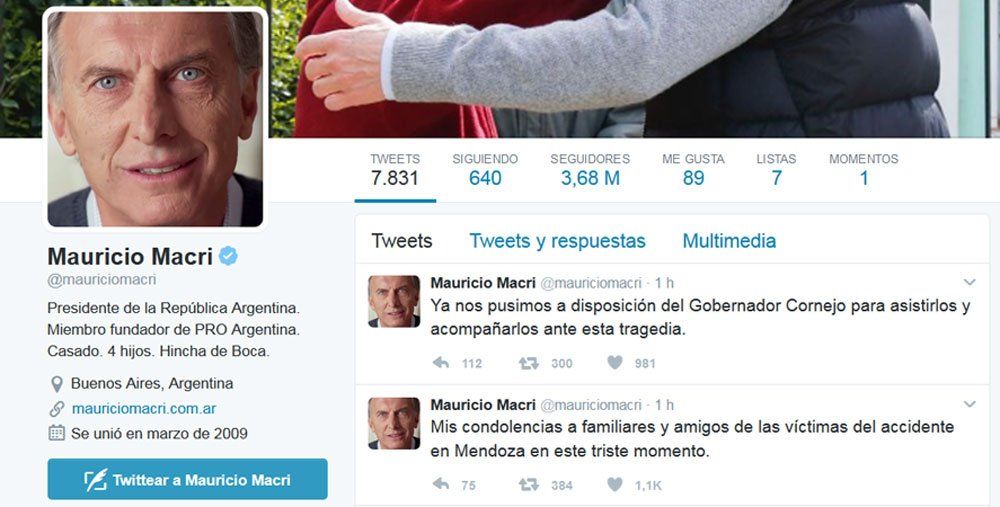View the Siguiendo 640 list
This screenshot has width=1000, height=507.
485,170
